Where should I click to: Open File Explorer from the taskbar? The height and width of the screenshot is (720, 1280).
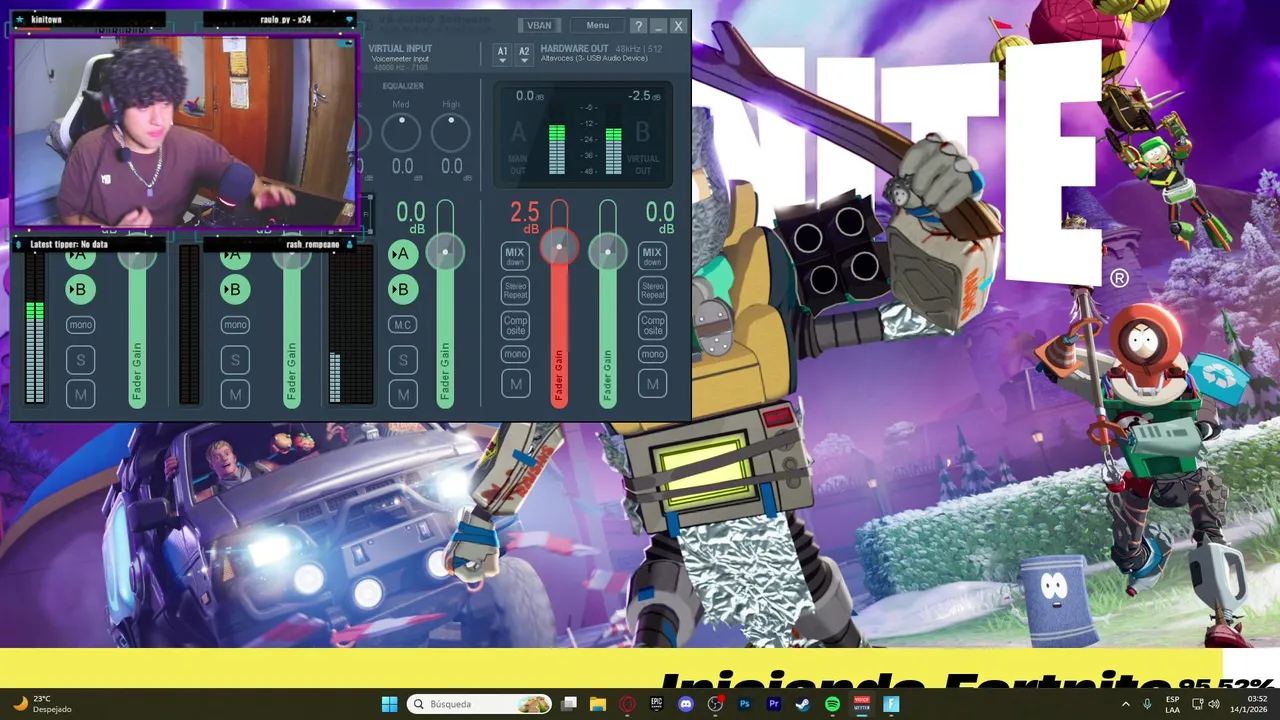(x=598, y=704)
